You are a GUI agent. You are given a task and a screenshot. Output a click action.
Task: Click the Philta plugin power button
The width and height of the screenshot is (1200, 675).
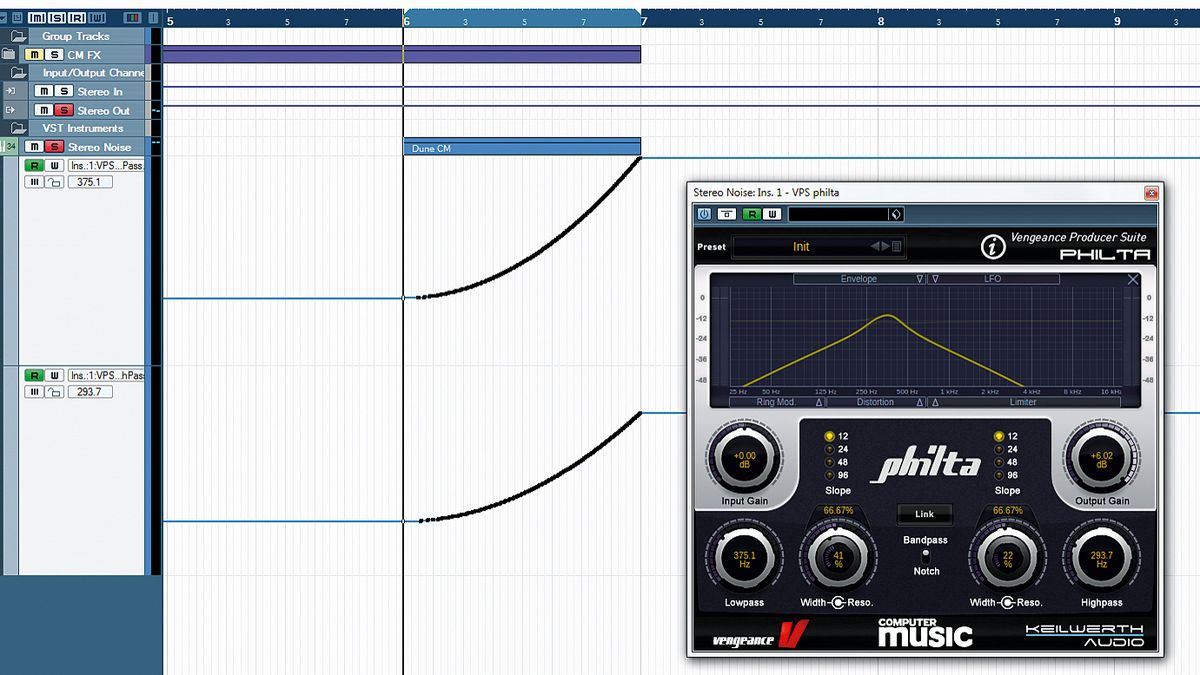703,213
